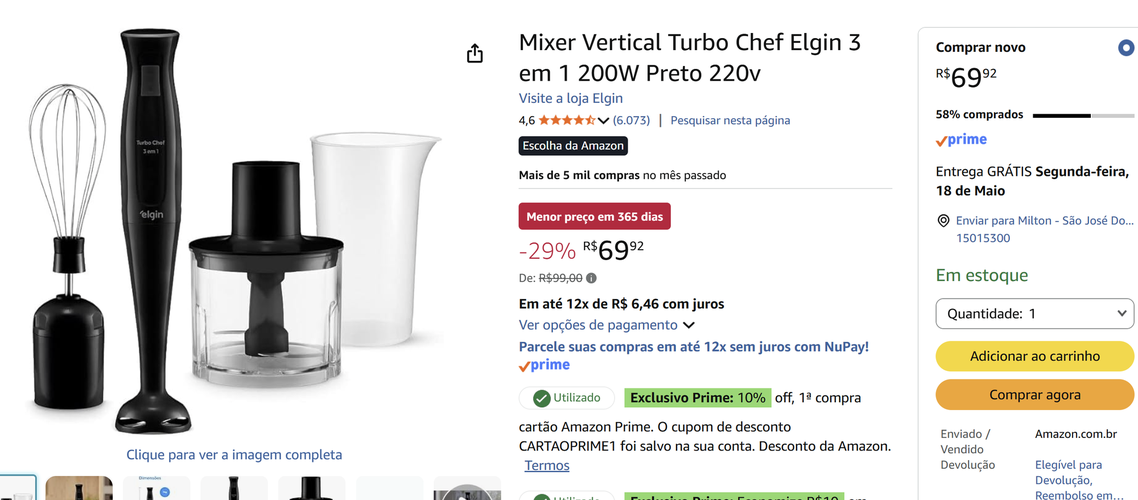Click the share icon above product image
The height and width of the screenshot is (500, 1138).
click(475, 53)
